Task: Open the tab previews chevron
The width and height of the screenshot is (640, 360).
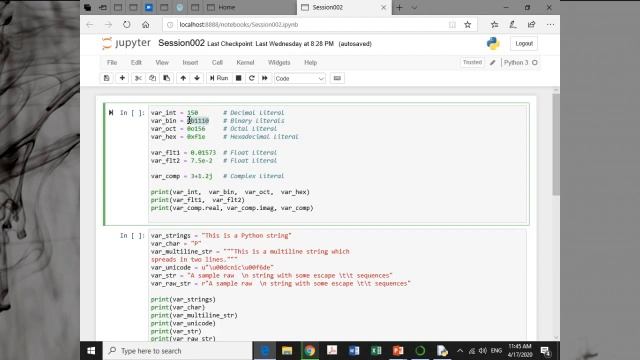Action: pyautogui.click(x=414, y=7)
